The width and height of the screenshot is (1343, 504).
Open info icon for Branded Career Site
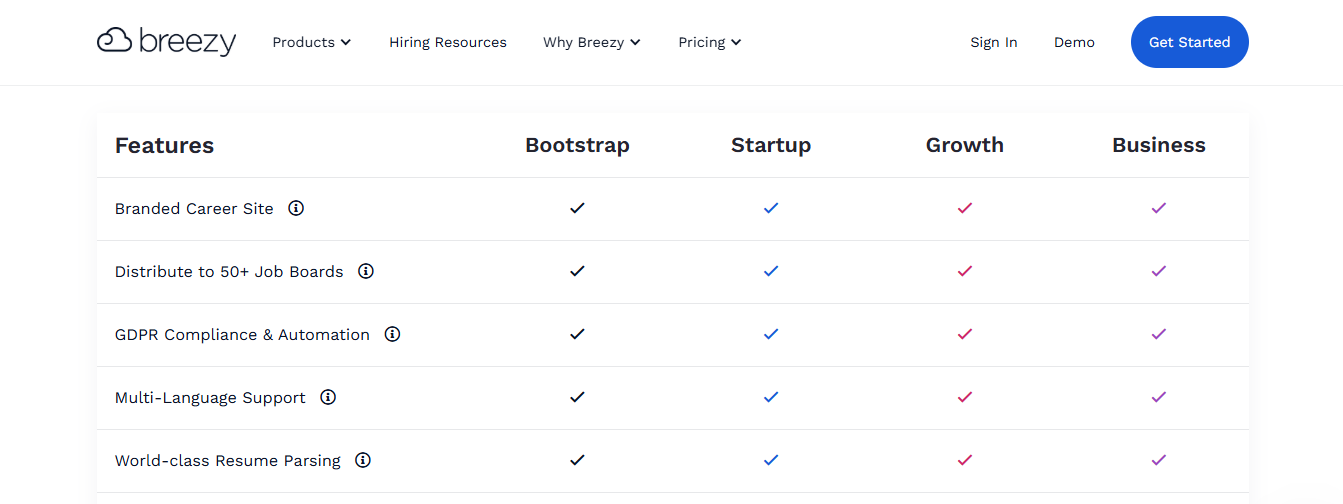click(x=296, y=208)
